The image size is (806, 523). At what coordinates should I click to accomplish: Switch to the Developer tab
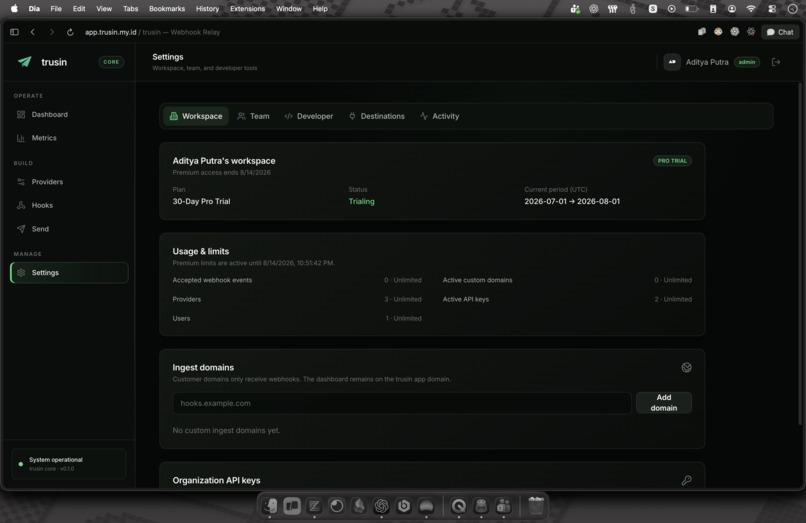click(x=309, y=116)
